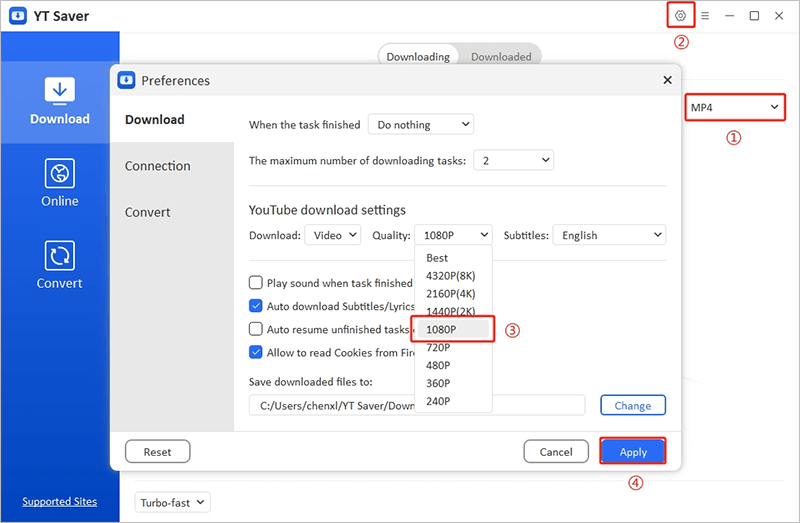Choose 2160P(4K) quality option
Image resolution: width=800 pixels, height=523 pixels.
454,293
